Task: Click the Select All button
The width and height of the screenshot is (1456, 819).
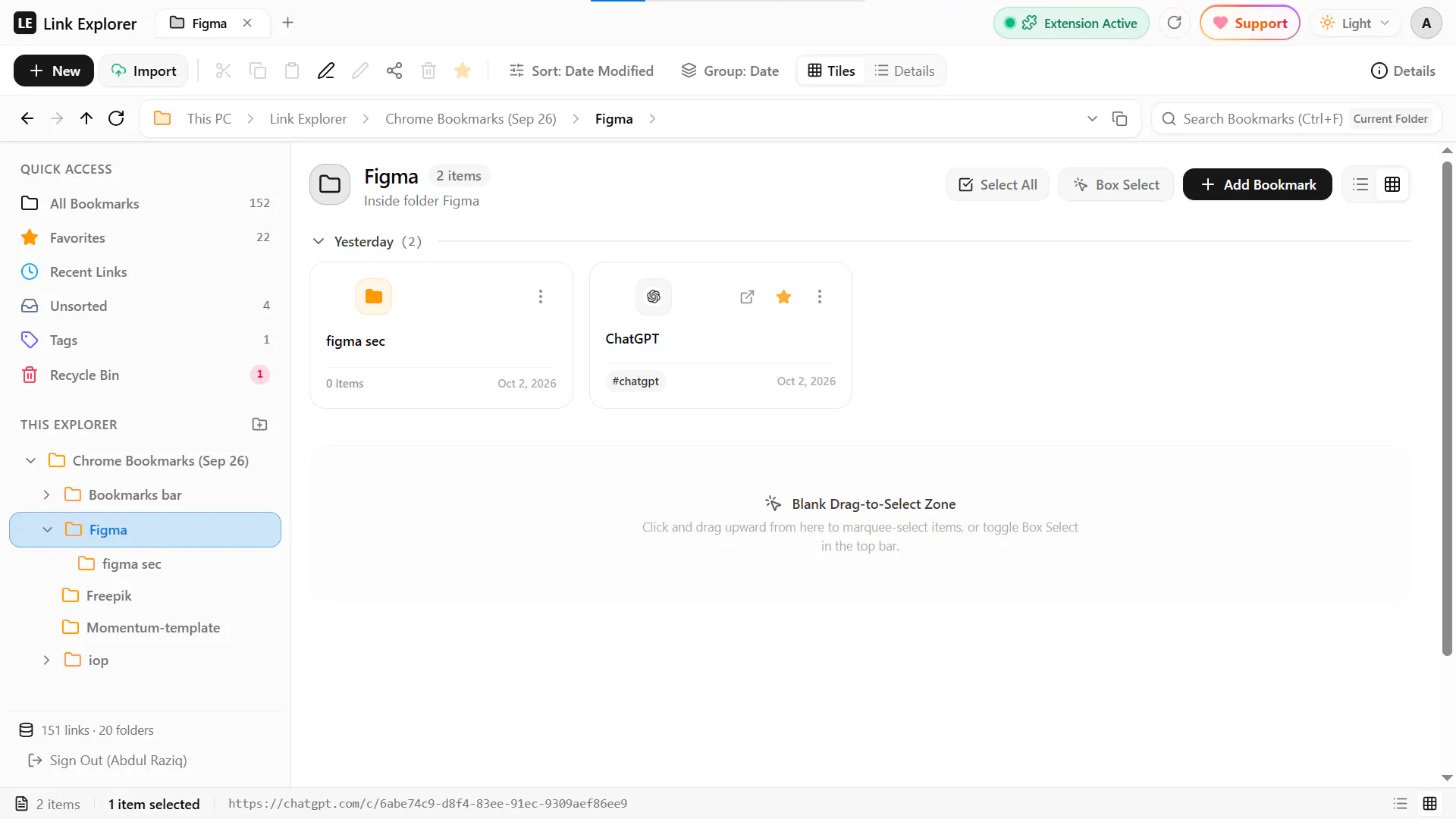Action: [x=997, y=184]
